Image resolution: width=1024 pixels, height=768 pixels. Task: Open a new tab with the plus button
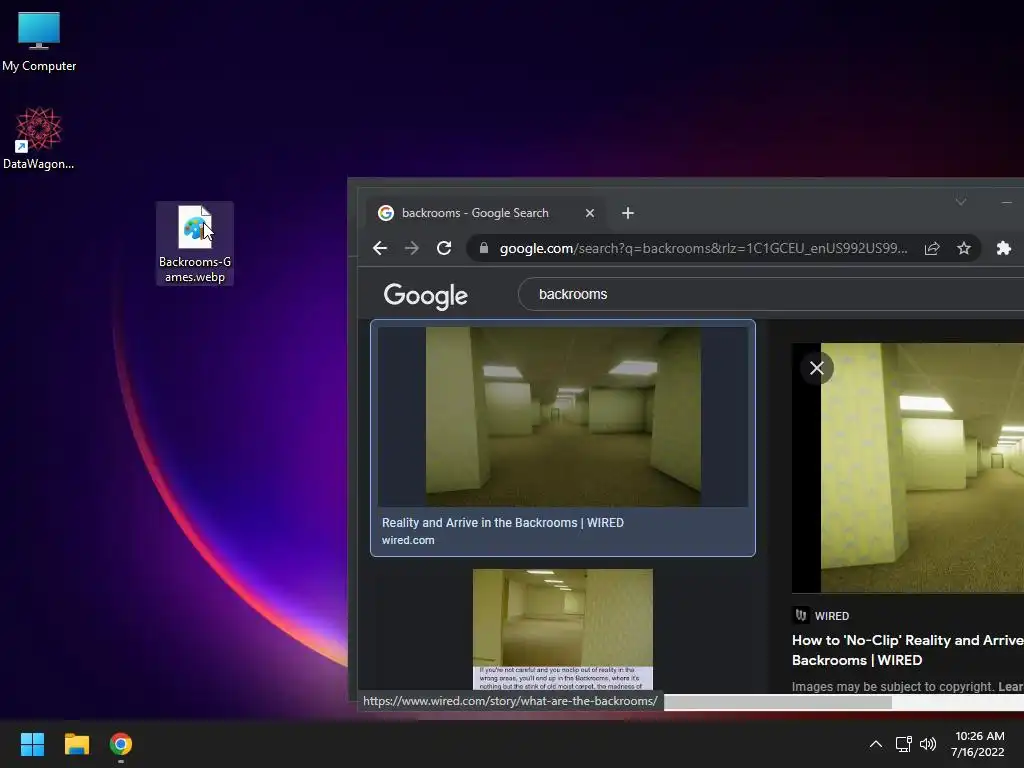click(628, 213)
